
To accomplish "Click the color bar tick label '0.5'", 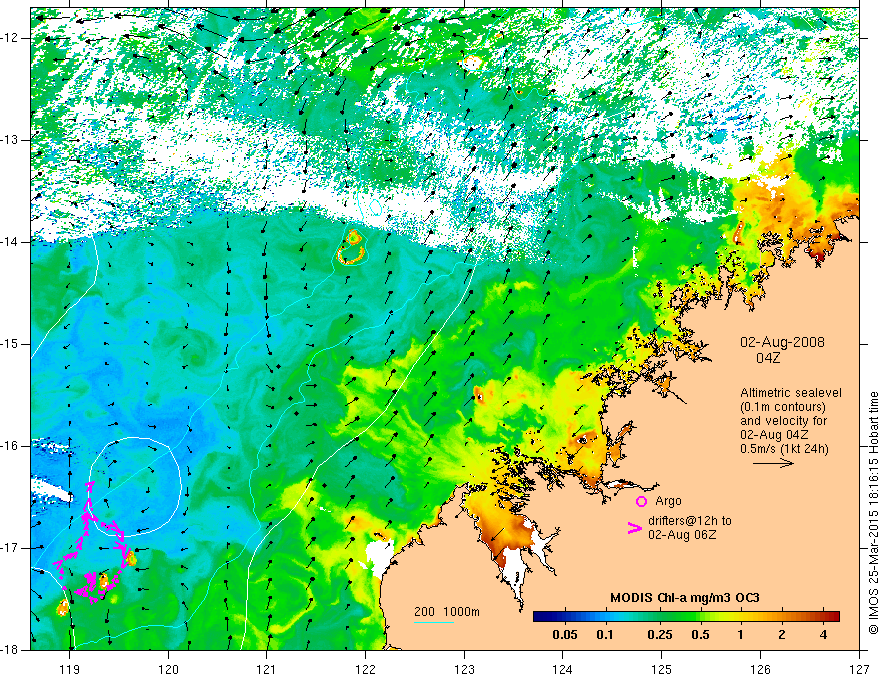I will 700,635.
